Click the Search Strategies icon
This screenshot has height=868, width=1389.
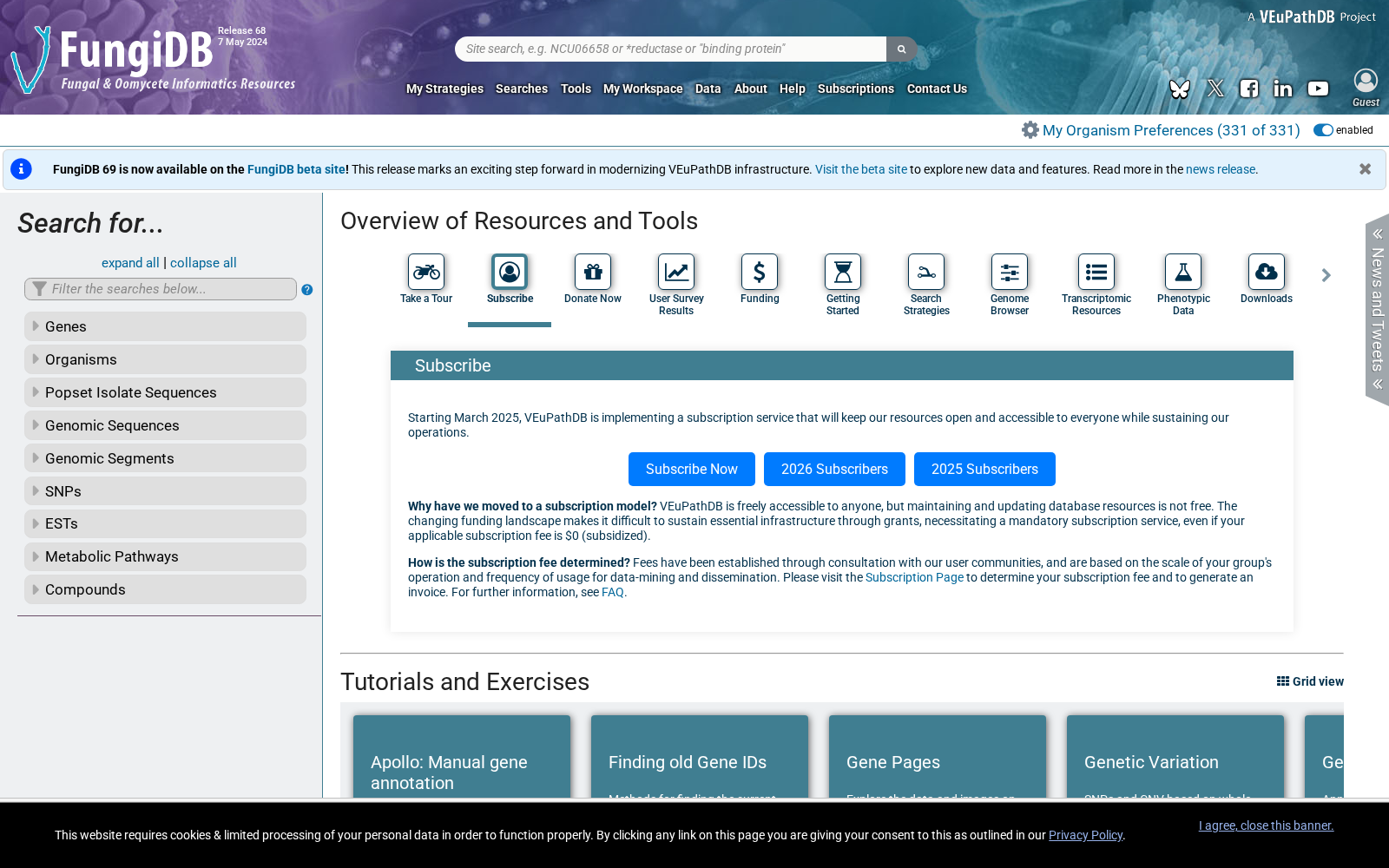click(926, 272)
